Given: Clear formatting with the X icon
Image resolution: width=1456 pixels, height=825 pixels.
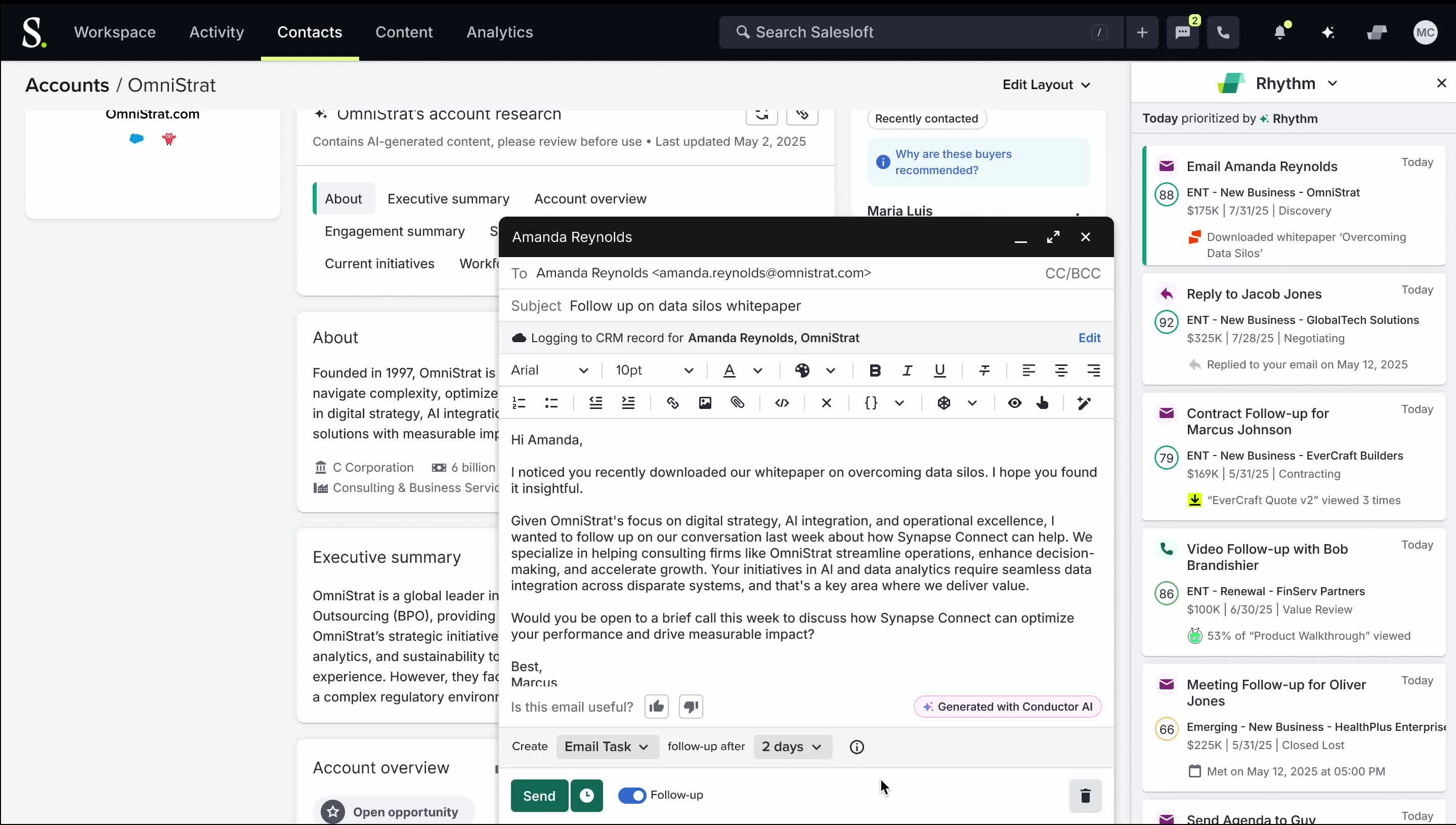Looking at the screenshot, I should tap(826, 403).
